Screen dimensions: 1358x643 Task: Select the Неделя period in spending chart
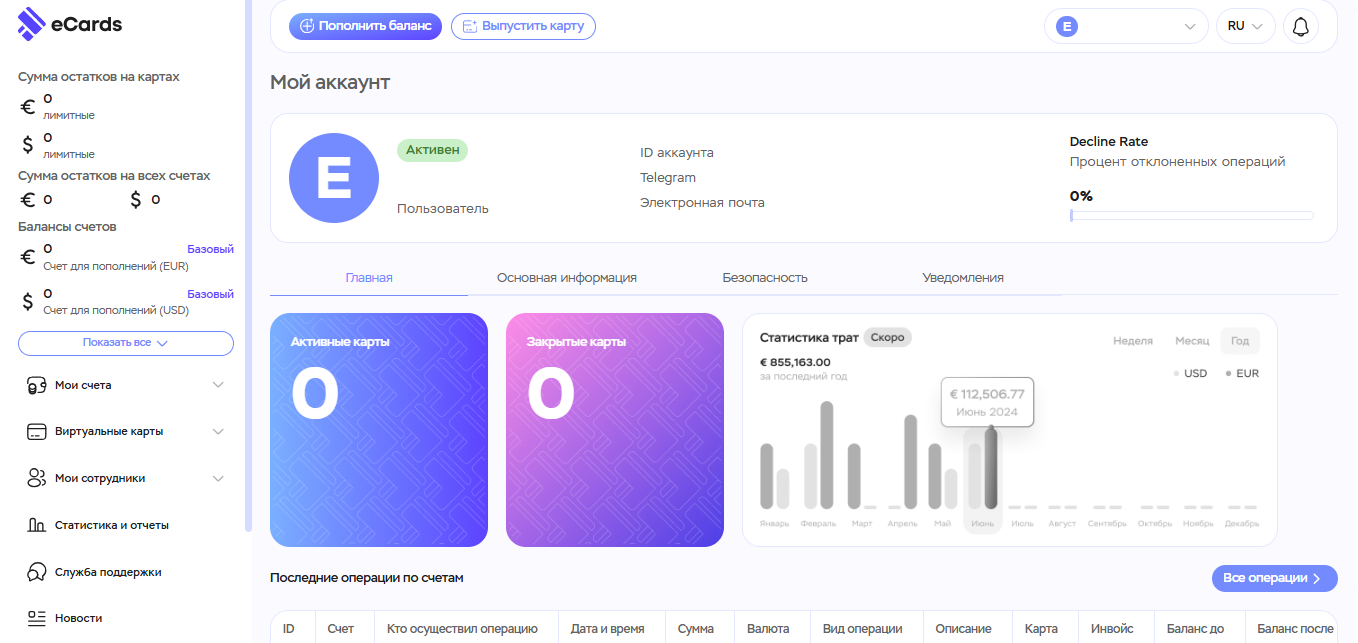(1132, 341)
